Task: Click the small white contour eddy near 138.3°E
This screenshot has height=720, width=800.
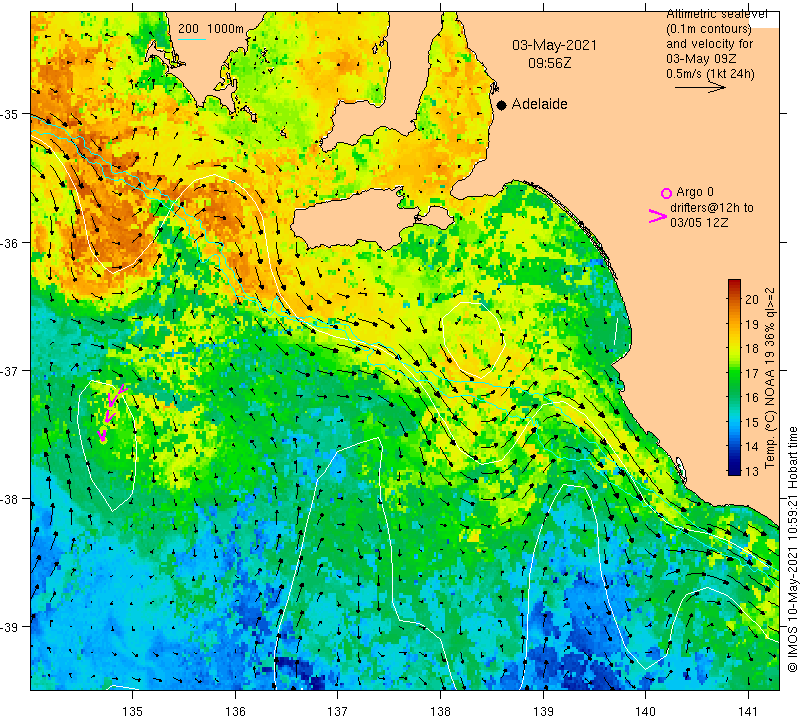Action: [x=473, y=339]
